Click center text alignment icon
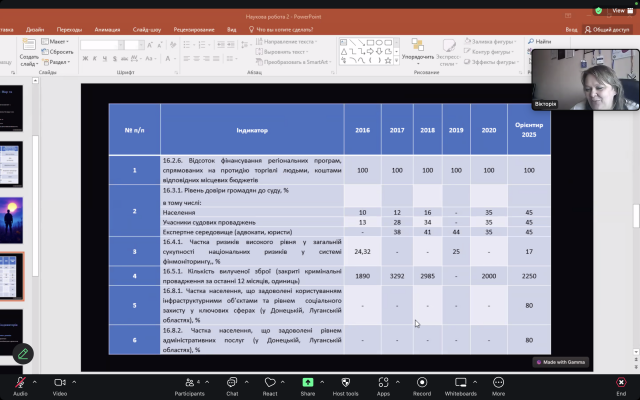This screenshot has height=400, width=640. coord(196,59)
